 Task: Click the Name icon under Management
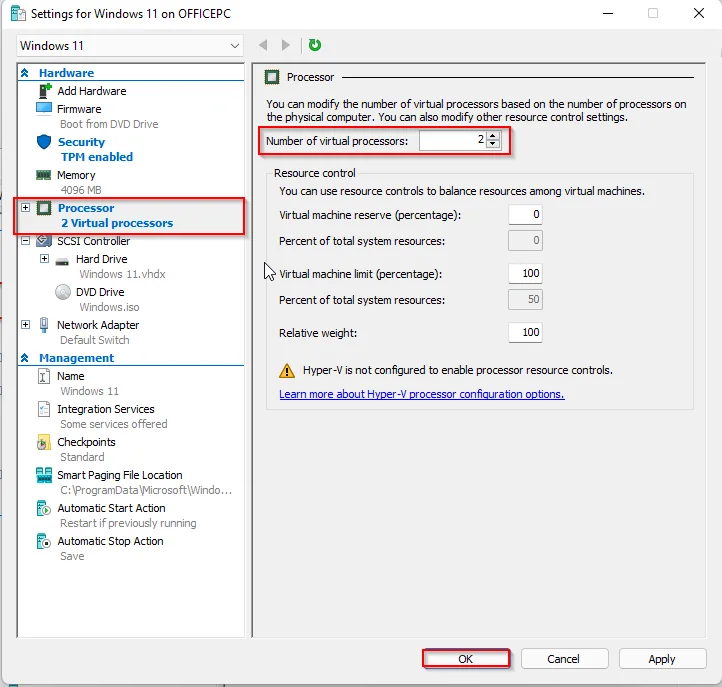[43, 376]
